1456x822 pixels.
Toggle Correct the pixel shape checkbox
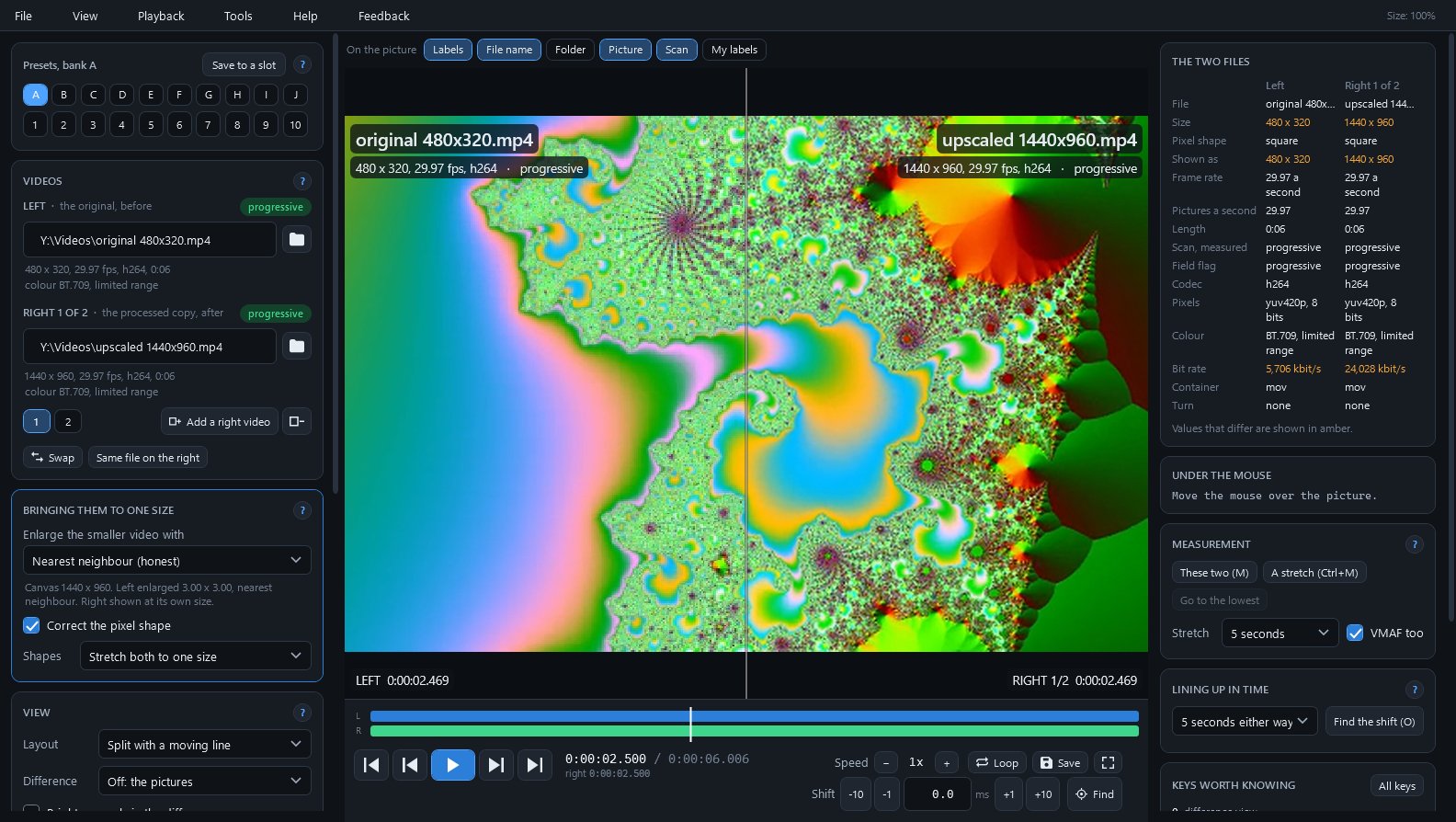point(32,626)
